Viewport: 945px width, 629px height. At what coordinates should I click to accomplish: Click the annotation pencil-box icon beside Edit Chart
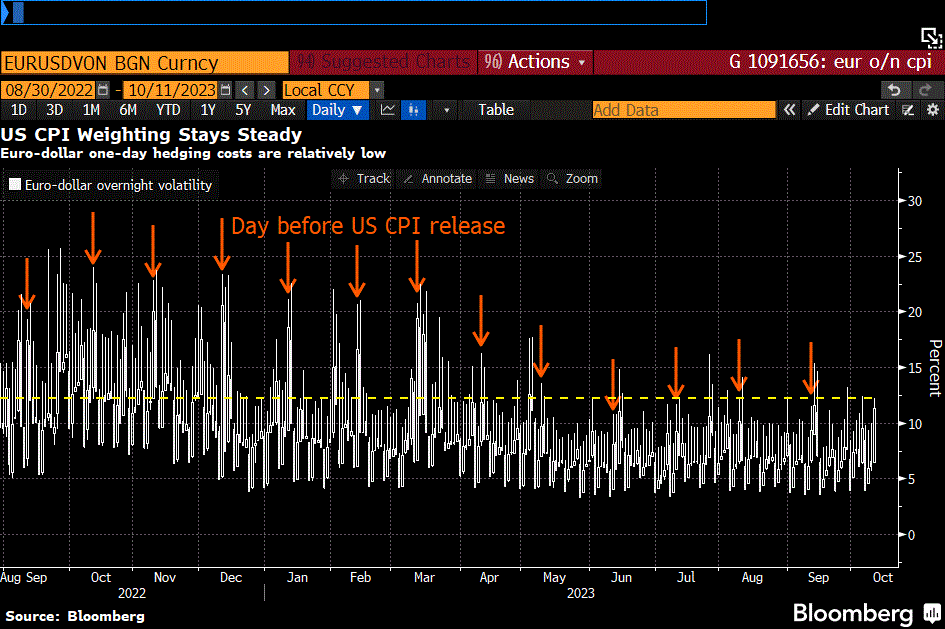tap(908, 110)
